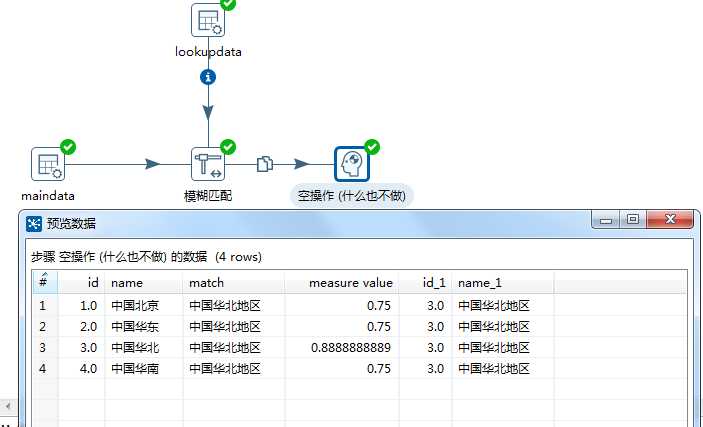
Task: Minimize the 预览数据 window
Action: (606, 219)
